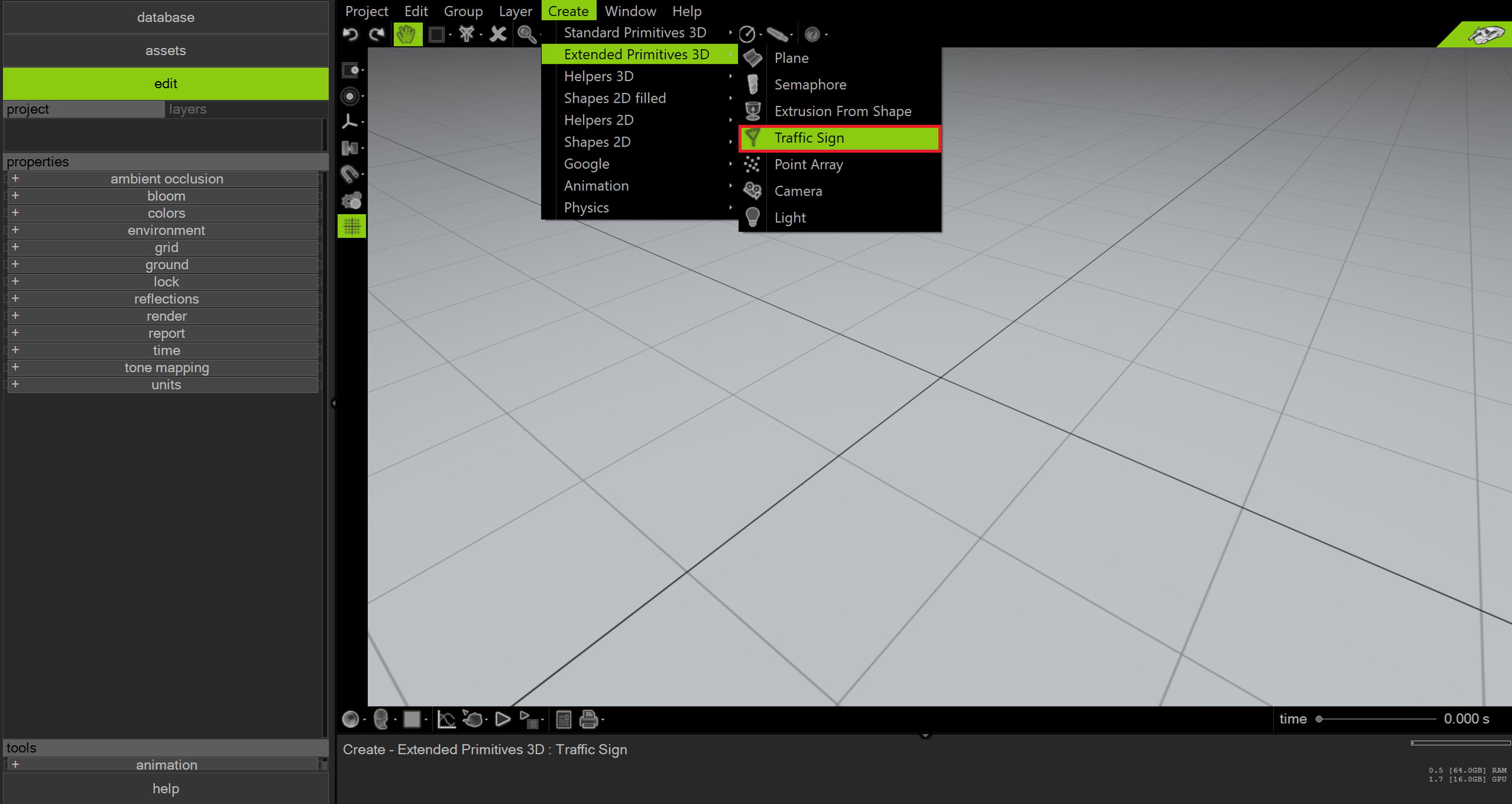This screenshot has width=1512, height=804.
Task: Click the assets panel button
Action: tap(165, 51)
